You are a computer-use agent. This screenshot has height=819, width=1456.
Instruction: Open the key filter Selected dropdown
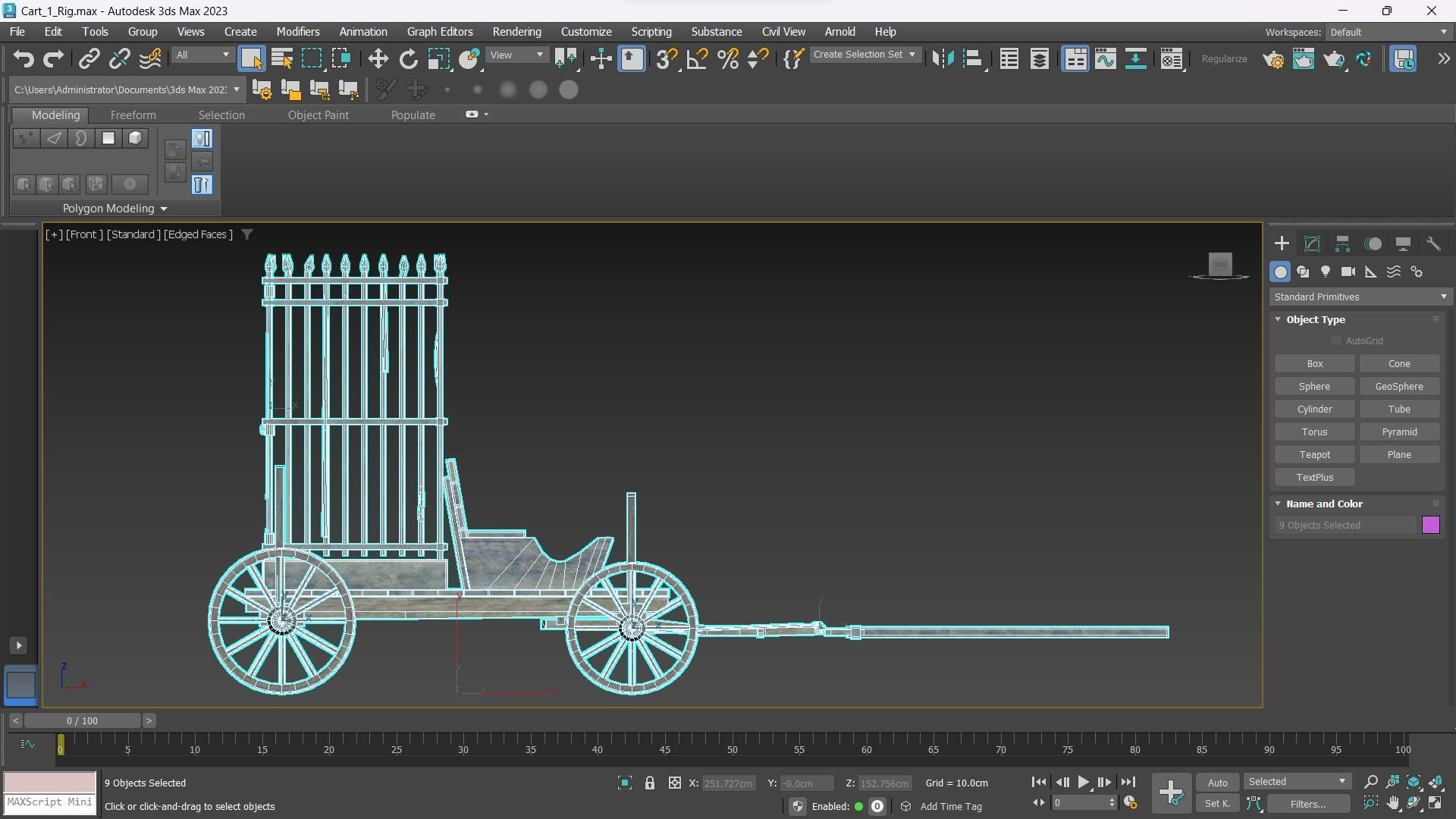point(1297,782)
